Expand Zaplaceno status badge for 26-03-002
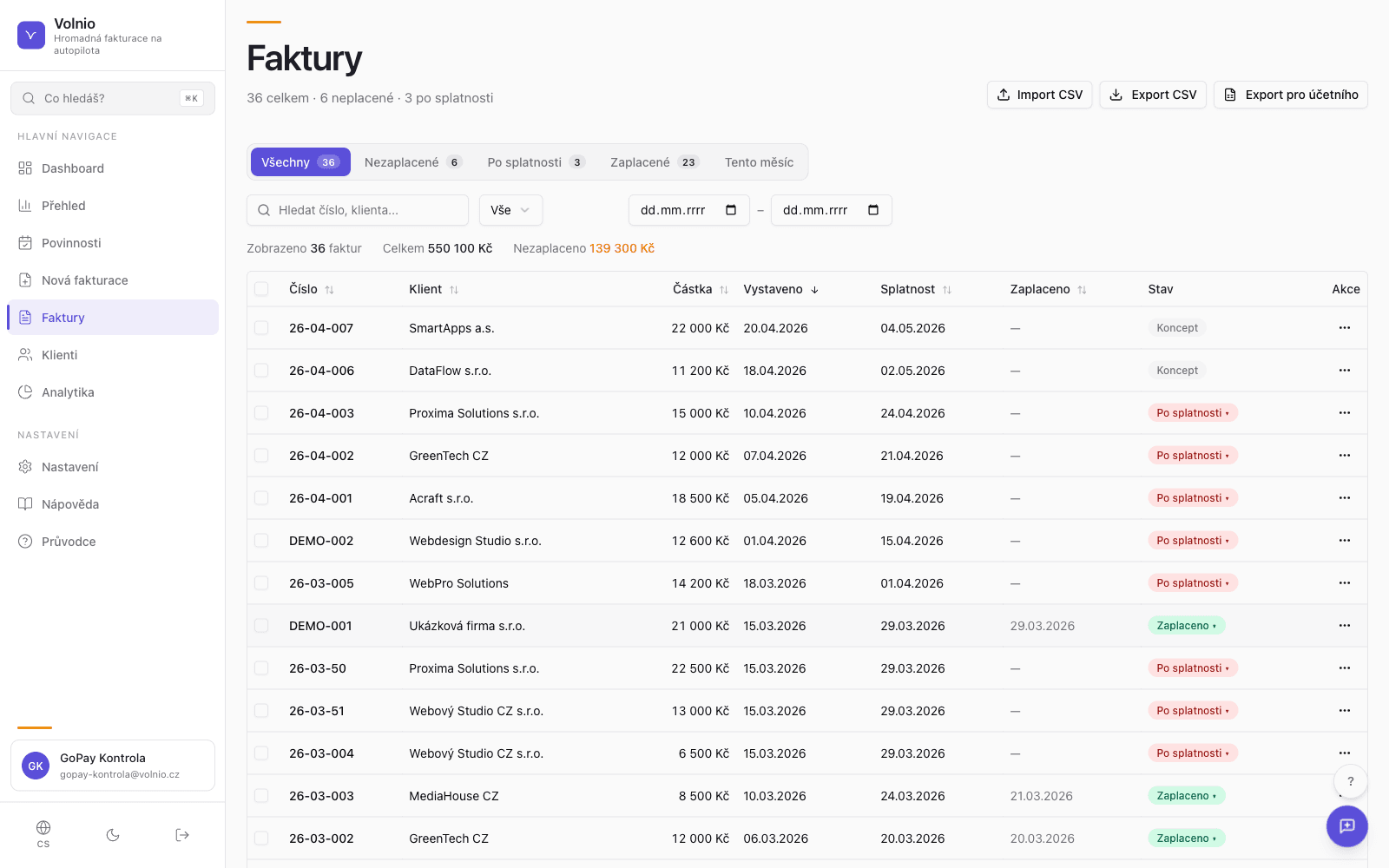The image size is (1389, 868). (x=1187, y=838)
